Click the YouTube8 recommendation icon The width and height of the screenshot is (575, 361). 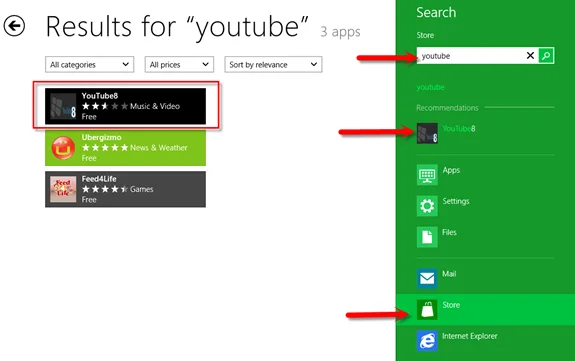(427, 133)
